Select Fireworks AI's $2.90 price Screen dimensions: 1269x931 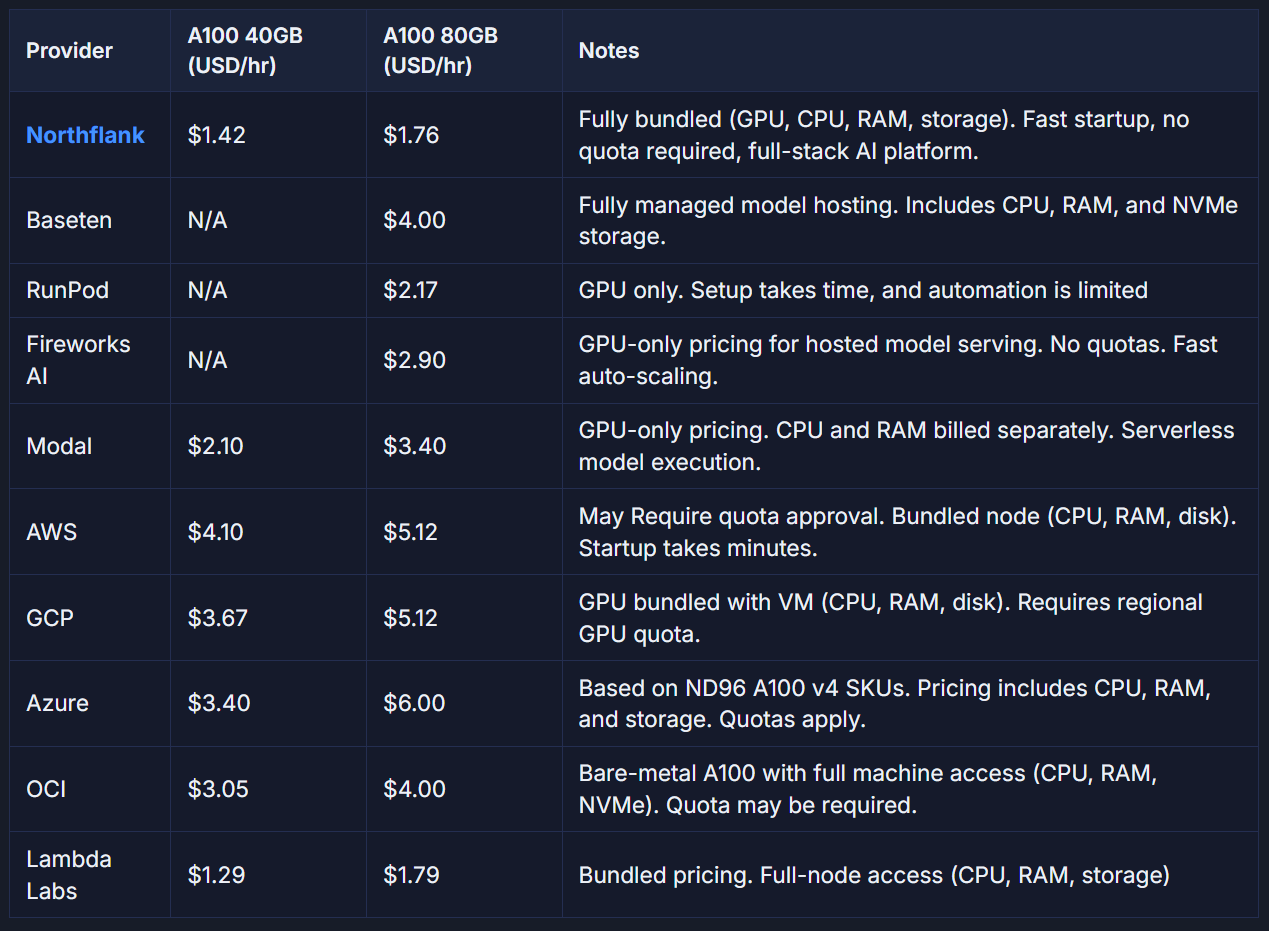tap(415, 360)
